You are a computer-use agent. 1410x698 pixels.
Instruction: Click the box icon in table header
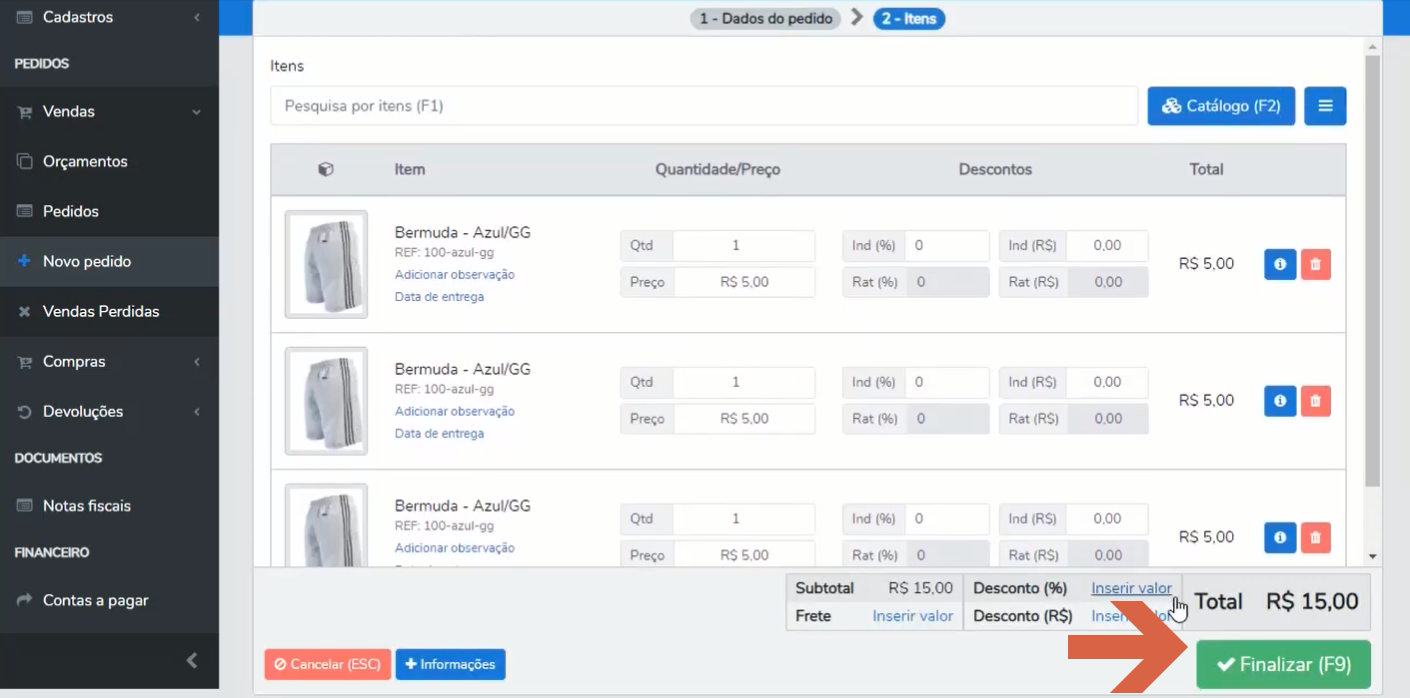click(x=326, y=170)
